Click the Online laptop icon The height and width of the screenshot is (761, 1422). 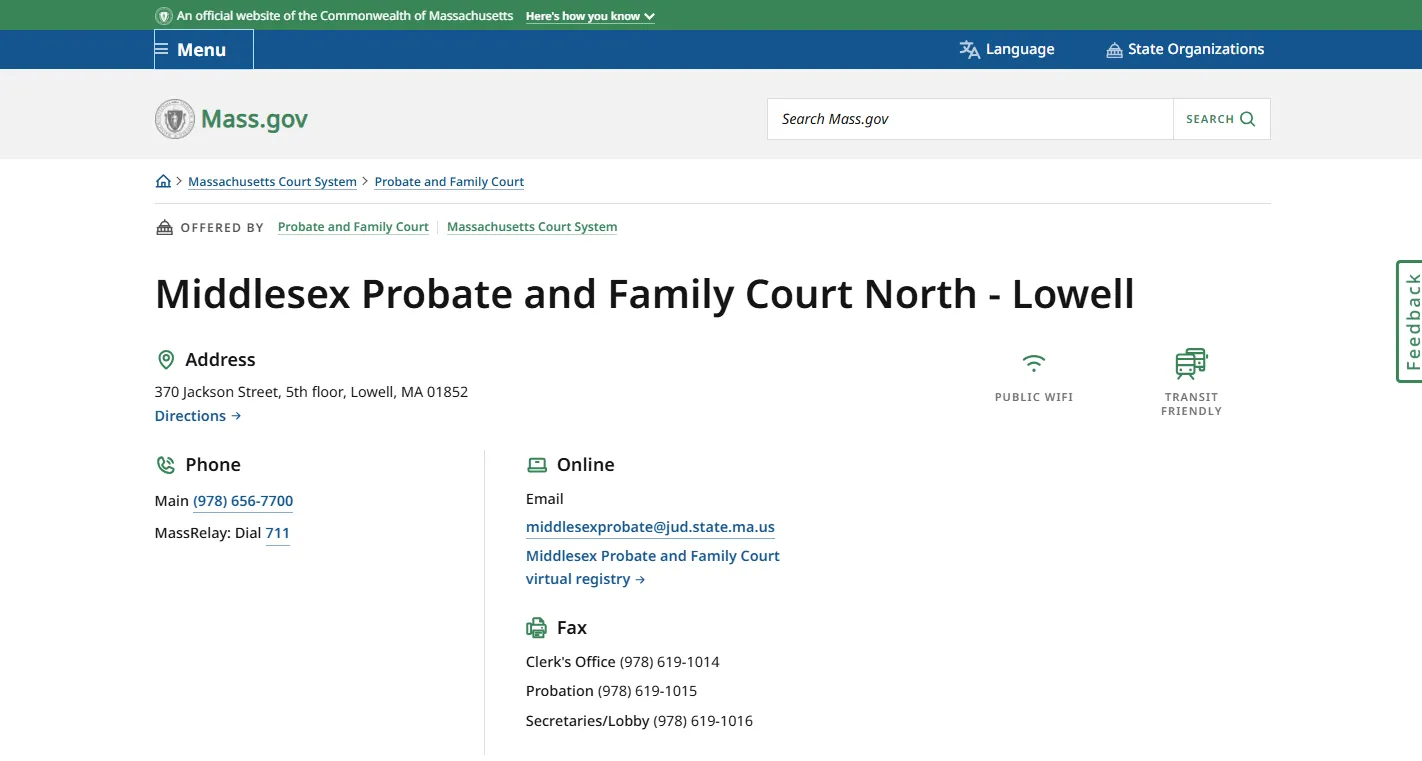click(537, 465)
